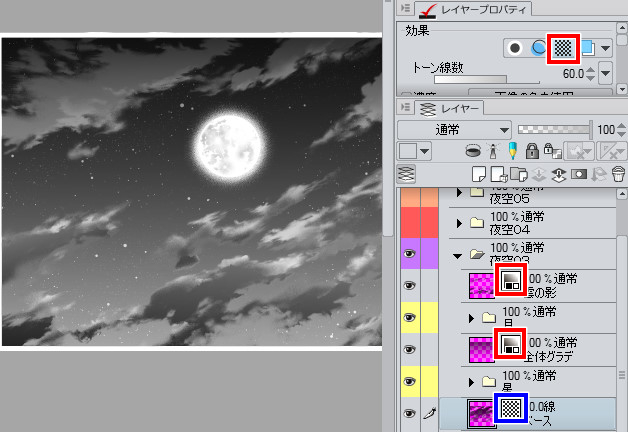Set as reference layer lighthouse icon

coord(493,151)
